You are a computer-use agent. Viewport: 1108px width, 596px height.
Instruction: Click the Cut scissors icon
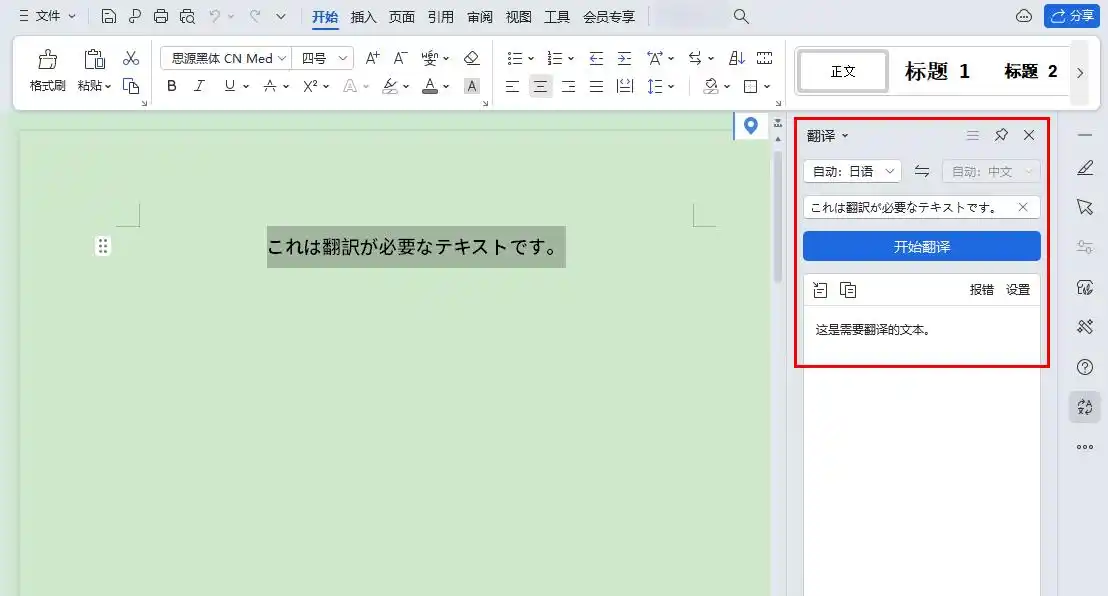click(131, 58)
